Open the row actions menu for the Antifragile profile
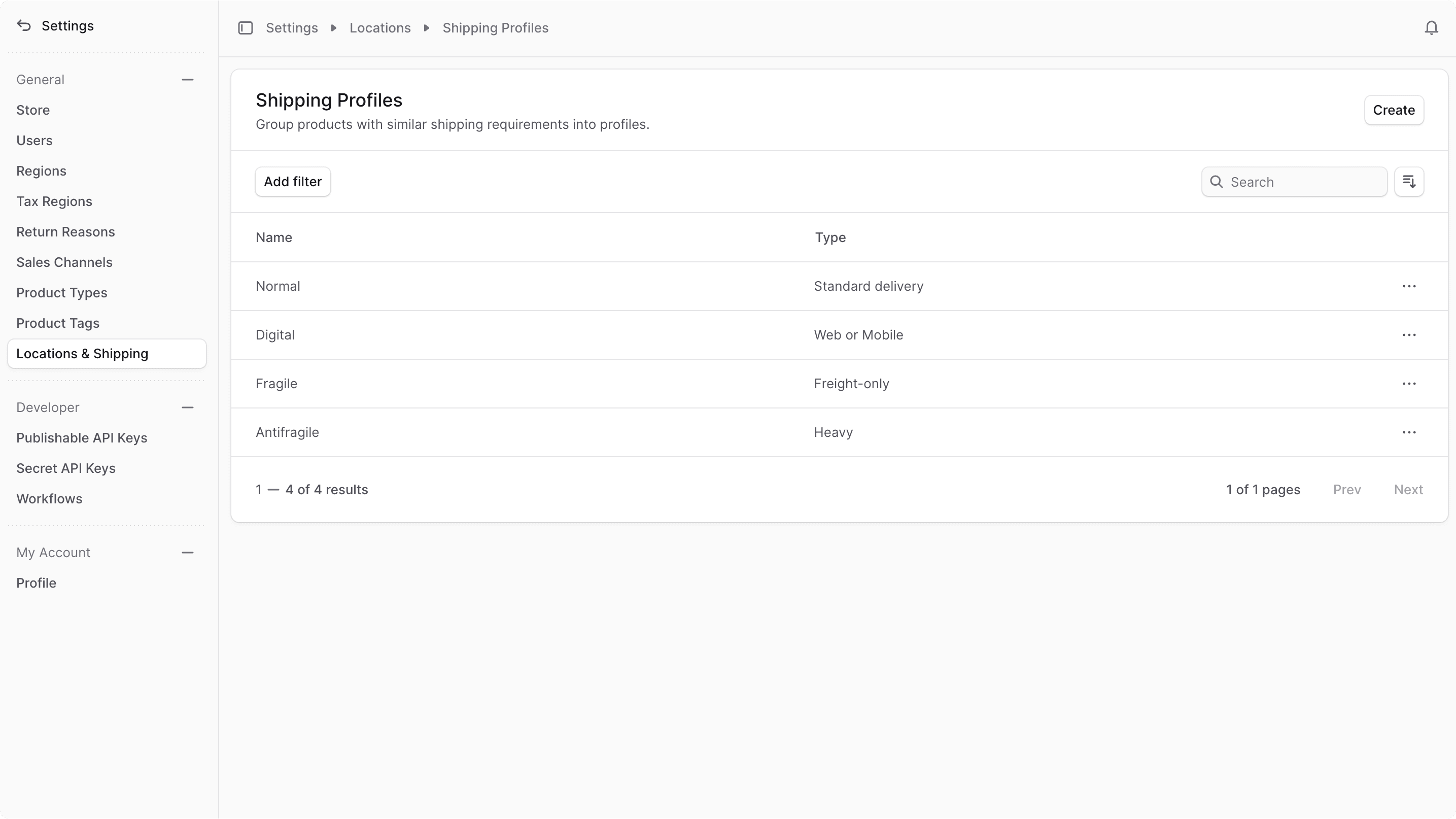1456x819 pixels. [1409, 432]
